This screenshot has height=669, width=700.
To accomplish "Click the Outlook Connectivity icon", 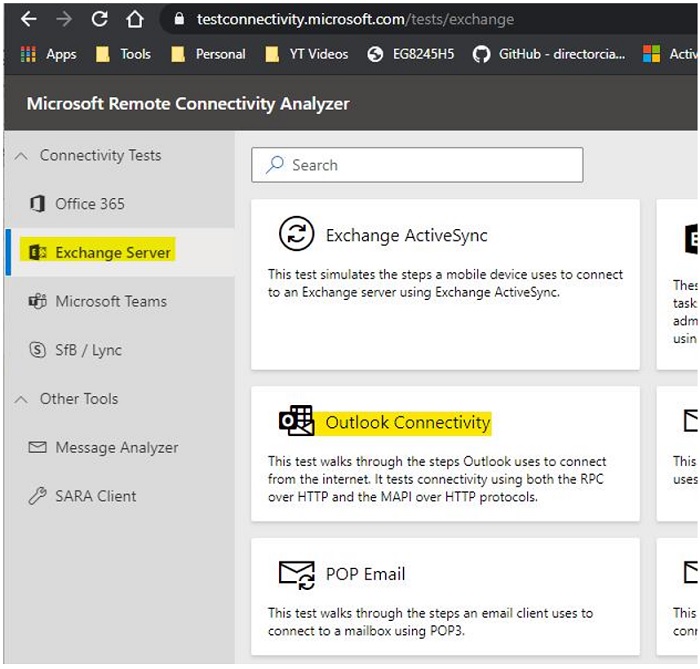I will 296,420.
